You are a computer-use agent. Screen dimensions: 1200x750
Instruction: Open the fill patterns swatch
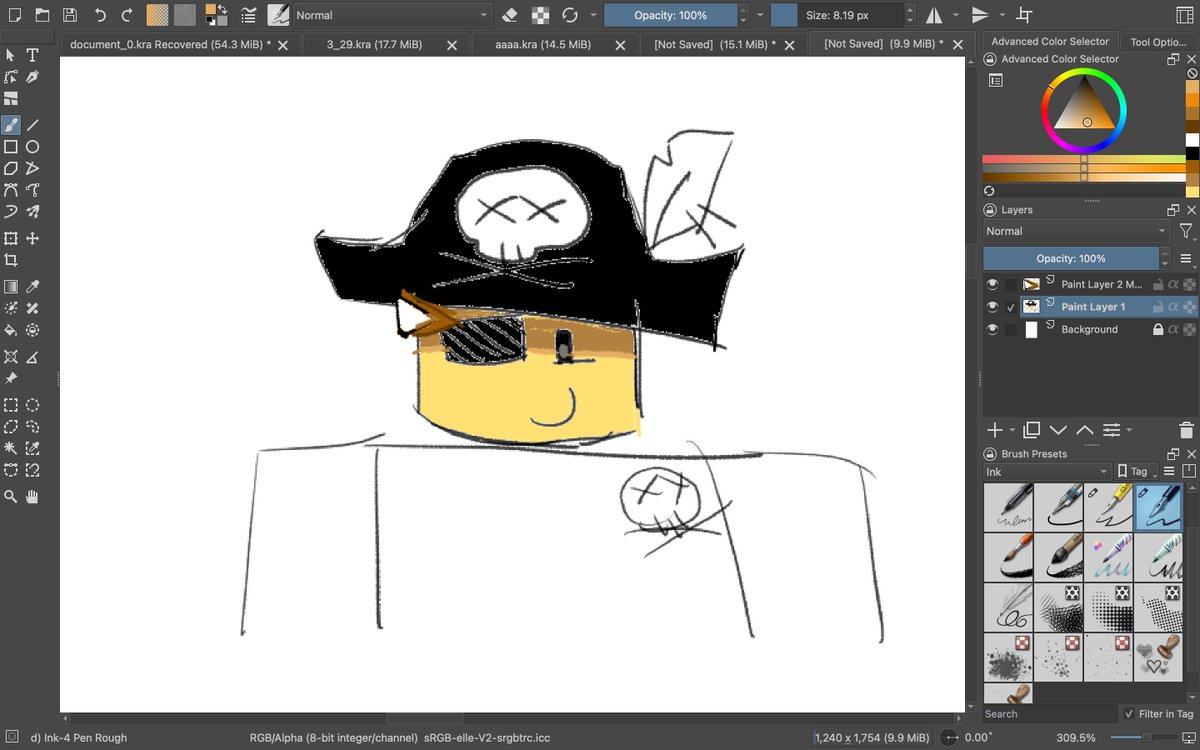pyautogui.click(x=185, y=15)
